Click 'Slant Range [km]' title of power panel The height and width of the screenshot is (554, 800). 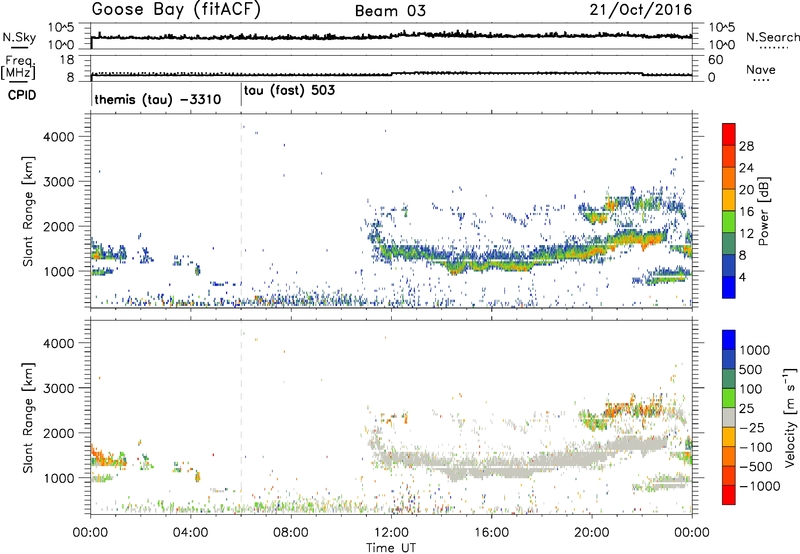coord(28,211)
